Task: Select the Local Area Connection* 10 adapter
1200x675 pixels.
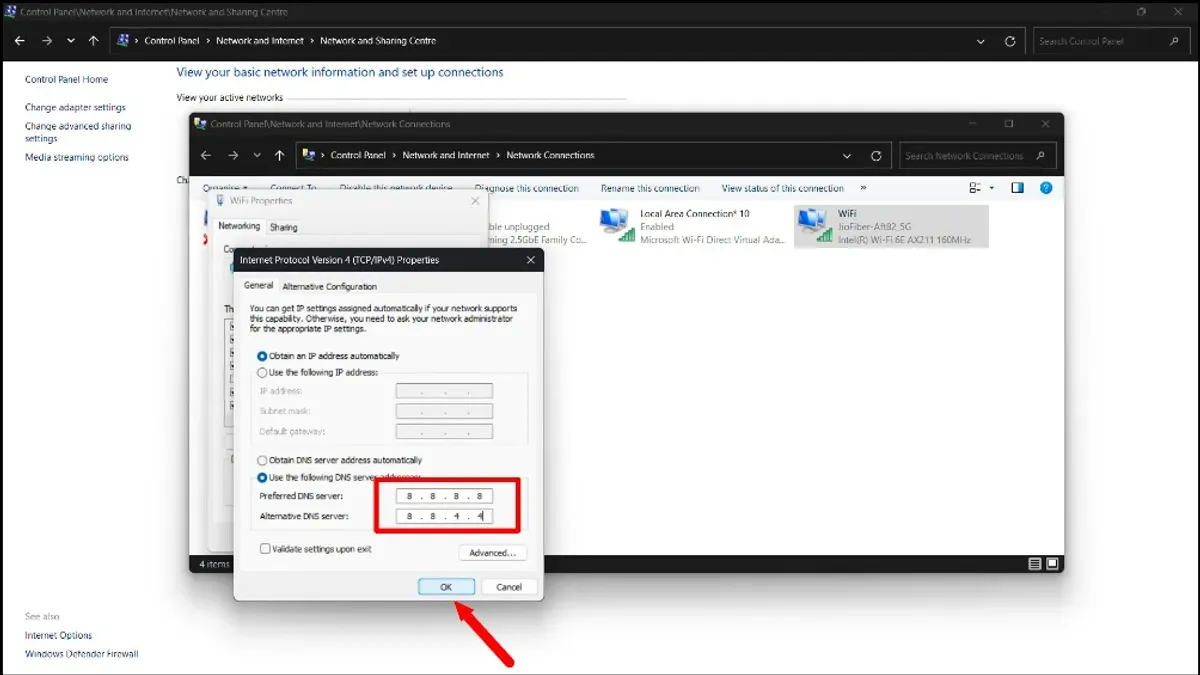Action: click(x=690, y=226)
